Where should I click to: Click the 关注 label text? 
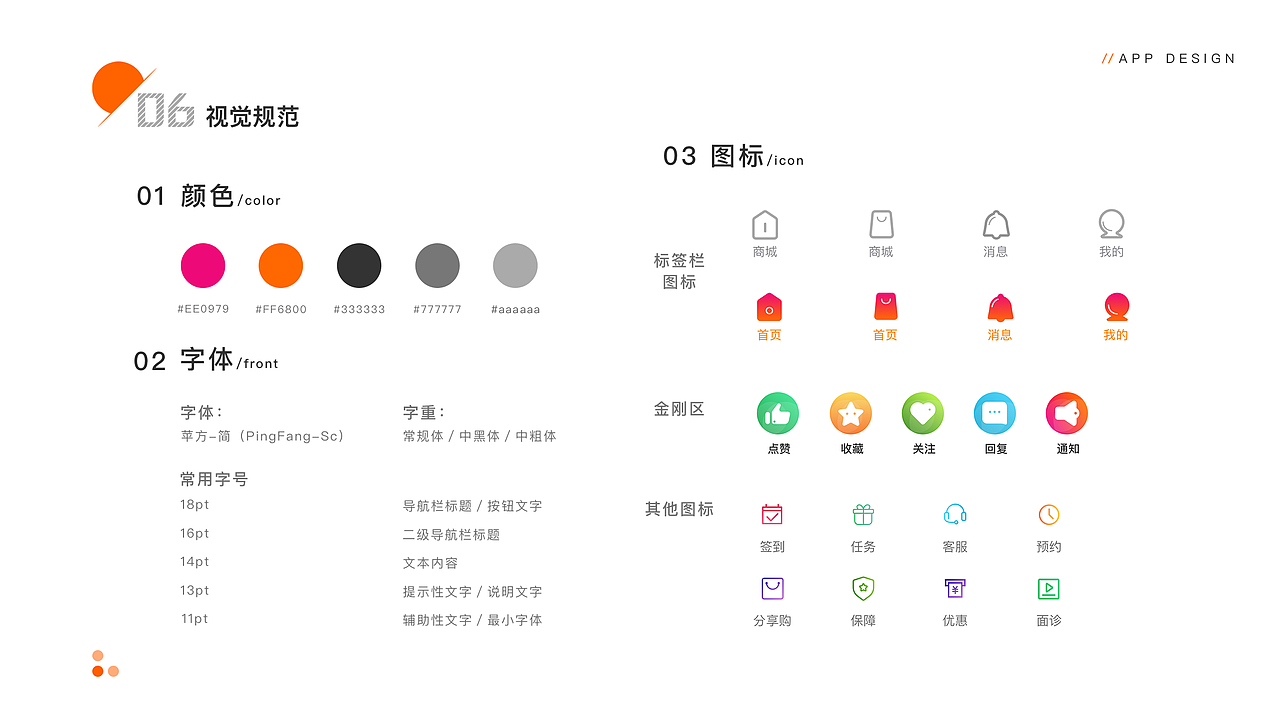[x=924, y=449]
